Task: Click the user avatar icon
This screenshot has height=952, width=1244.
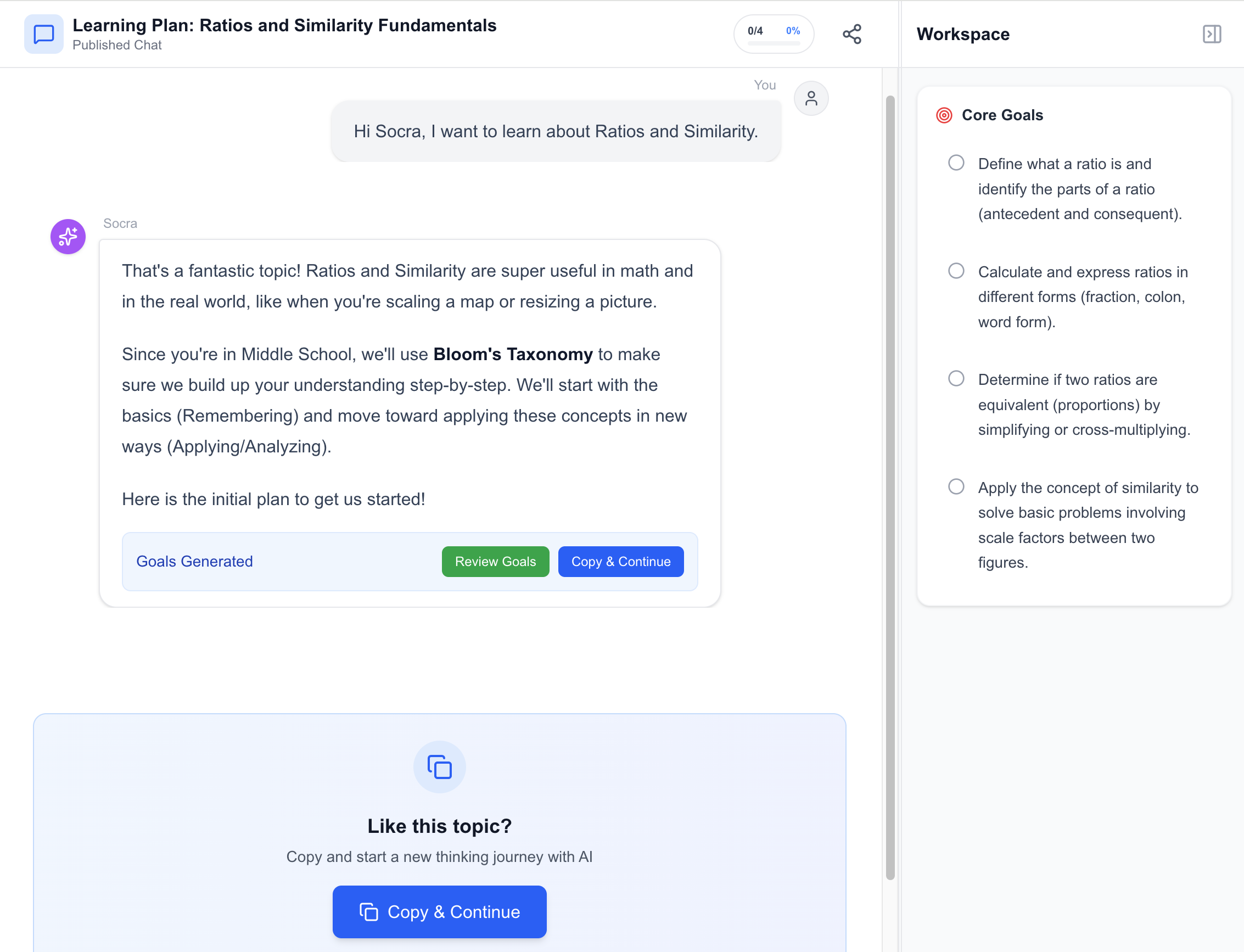Action: tap(811, 99)
